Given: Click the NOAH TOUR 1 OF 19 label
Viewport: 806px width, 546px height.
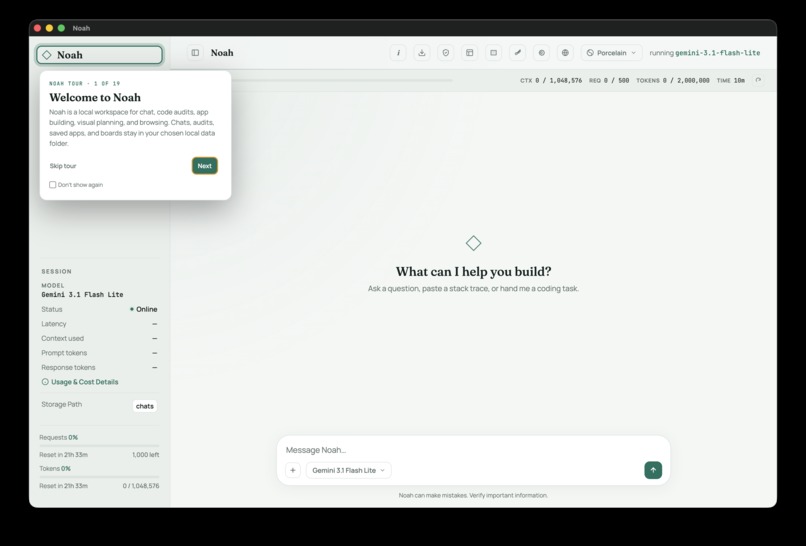Looking at the screenshot, I should (85, 83).
